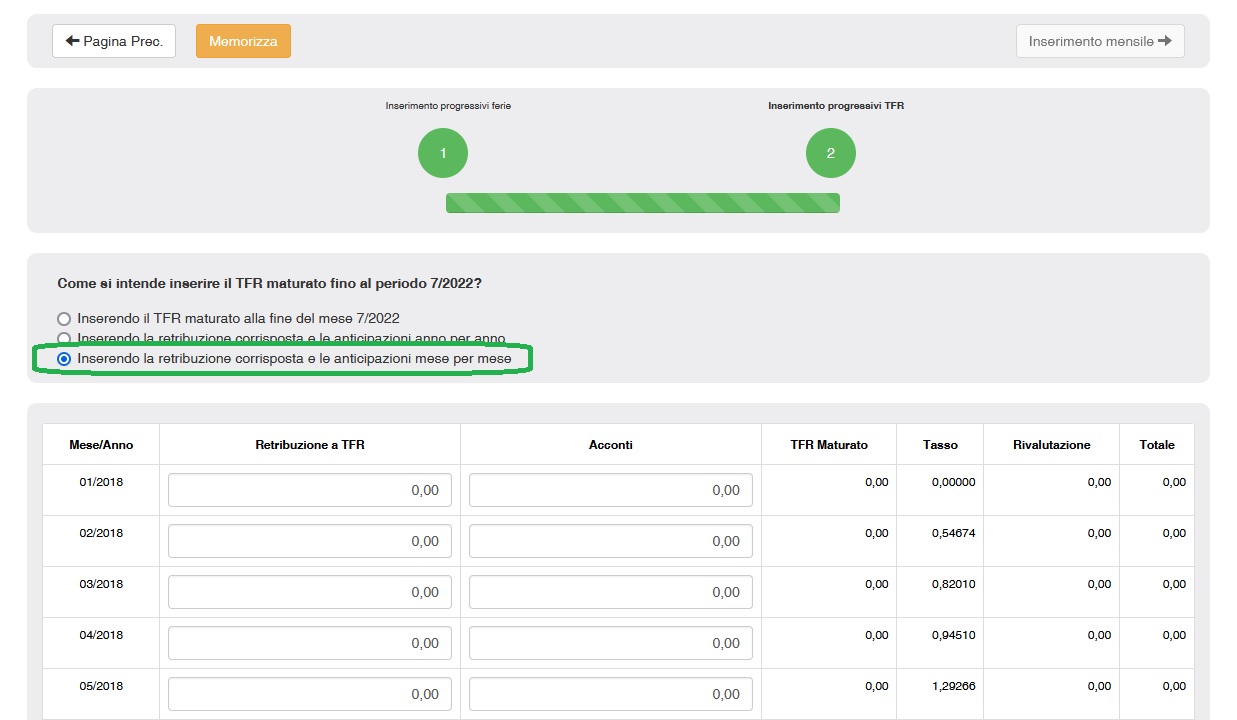Focus the Acconti field for 01/2018

coord(610,490)
